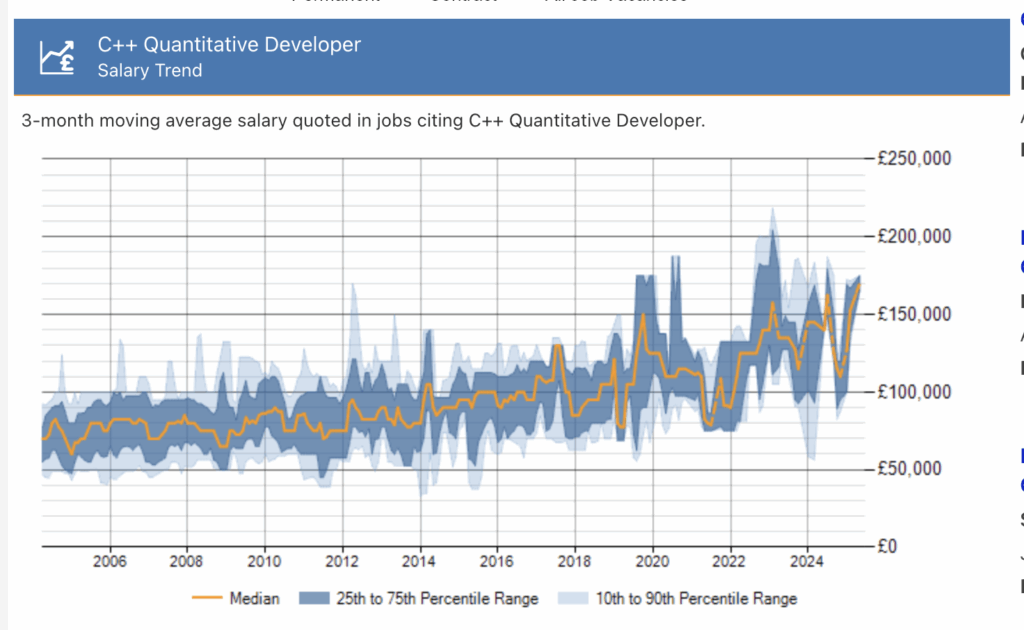This screenshot has height=630, width=1024.
Task: Click the light blue 10th–90th percentile legend swatch
Action: point(573,598)
